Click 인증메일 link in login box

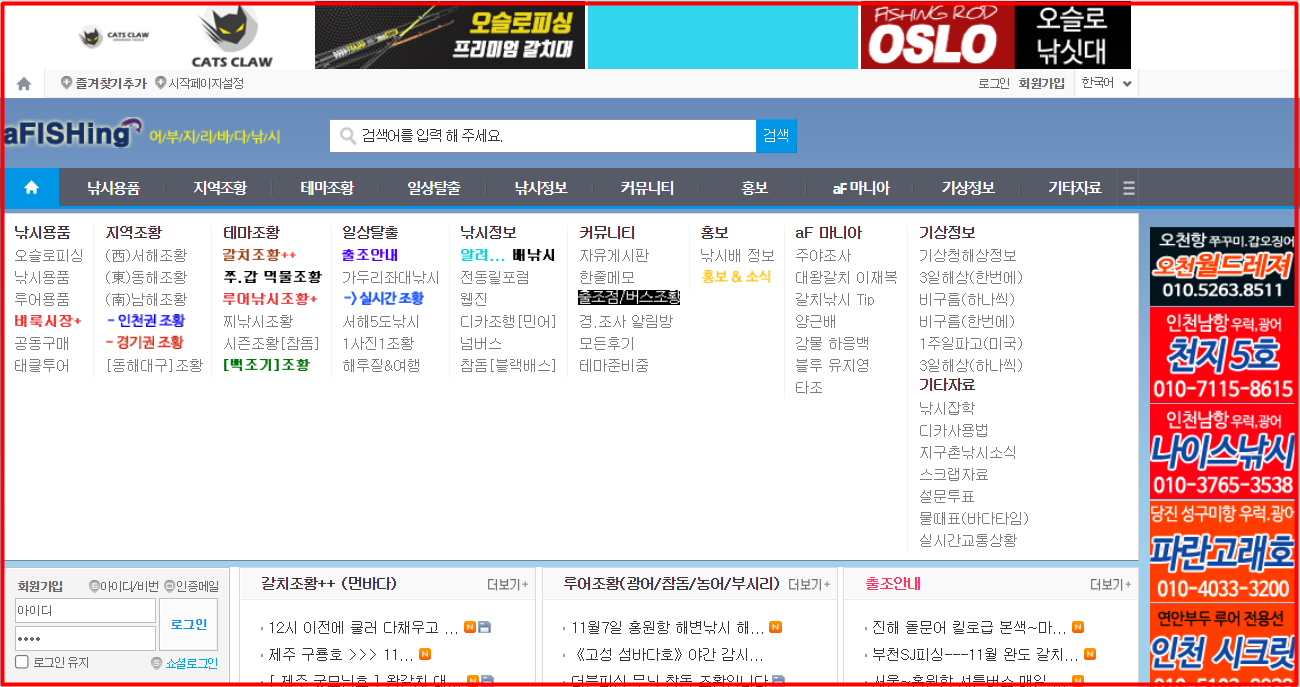click(191, 586)
